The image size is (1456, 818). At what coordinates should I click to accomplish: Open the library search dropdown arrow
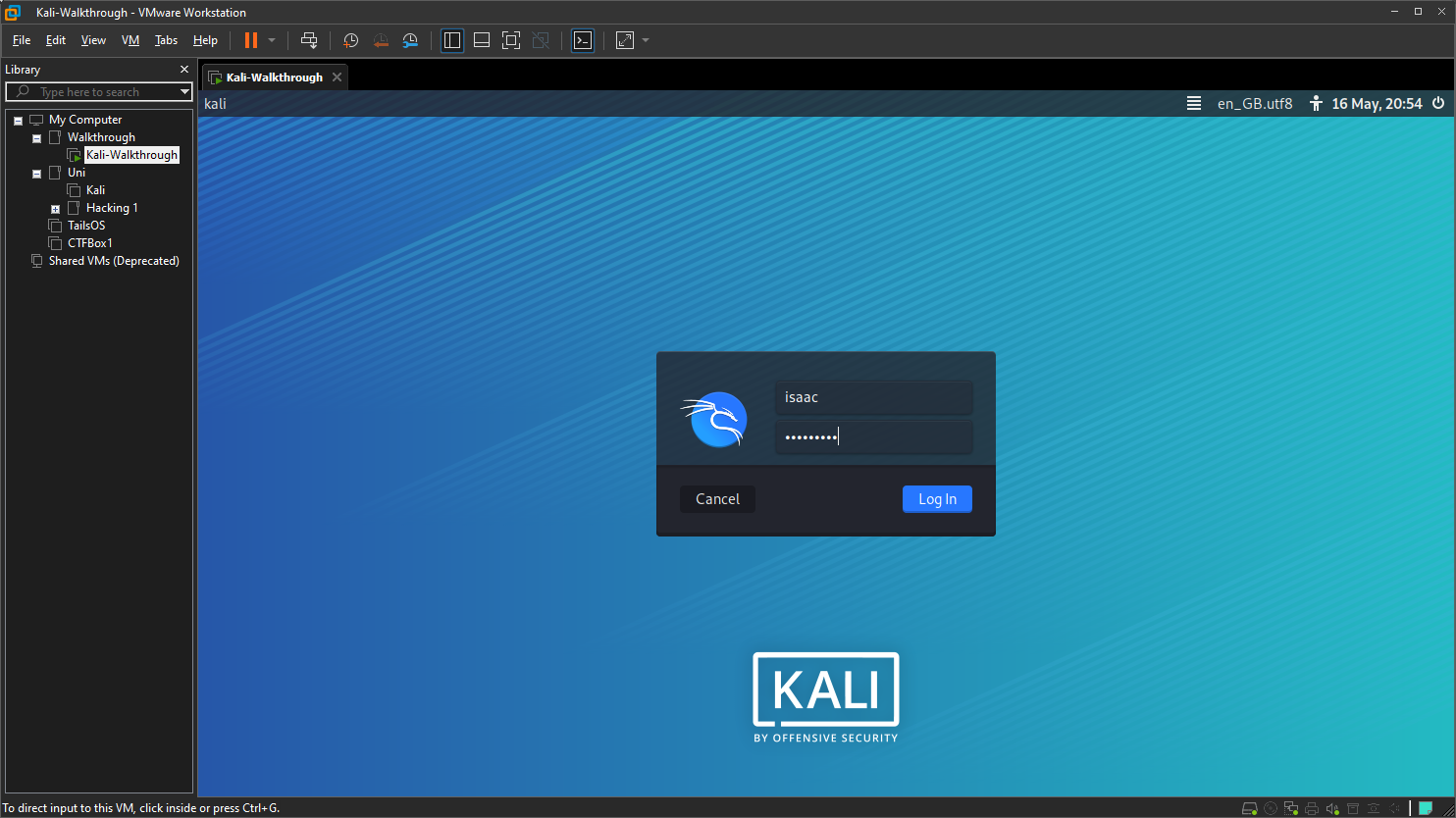coord(184,92)
